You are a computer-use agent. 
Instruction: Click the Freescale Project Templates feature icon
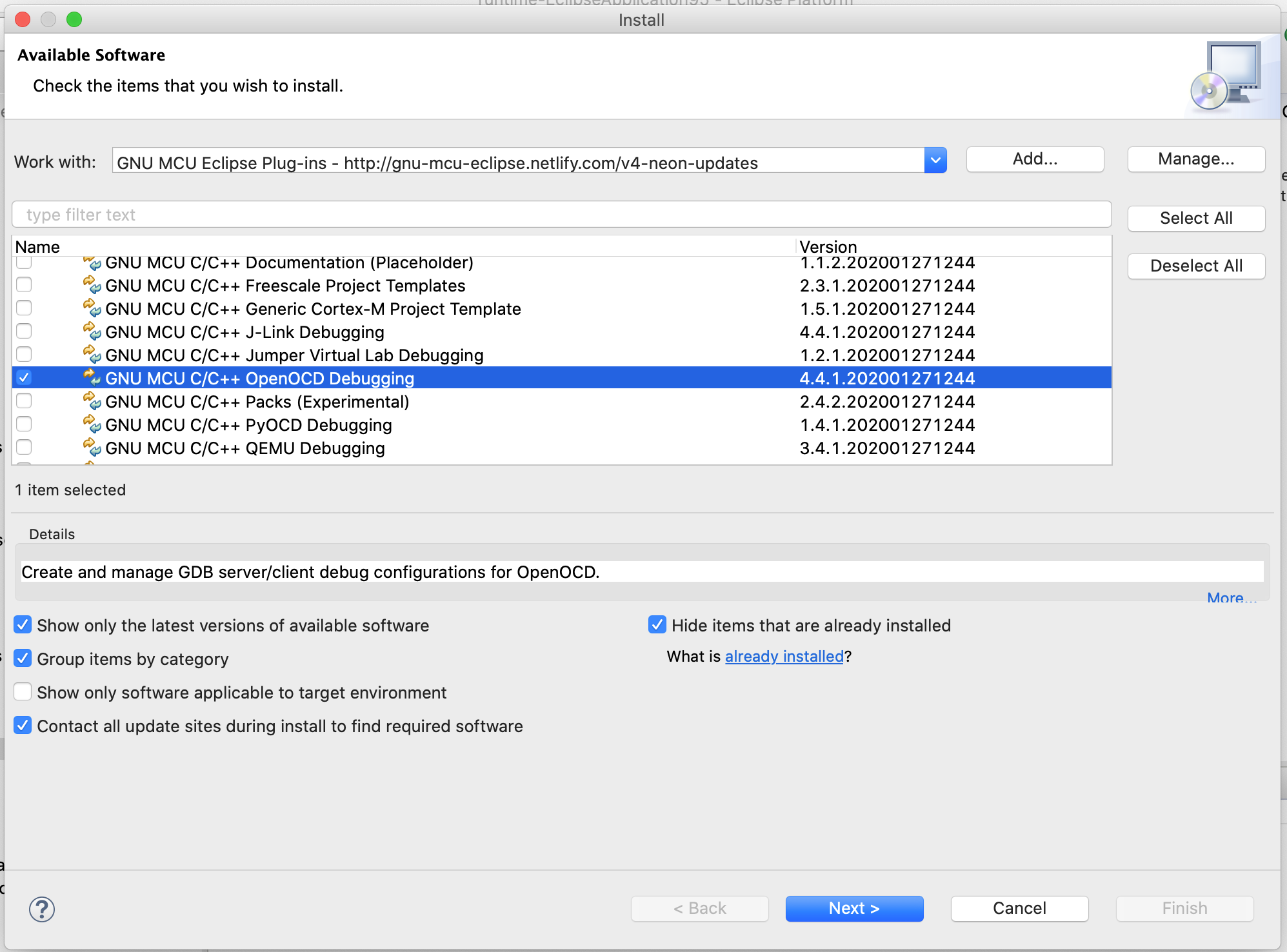click(x=92, y=284)
